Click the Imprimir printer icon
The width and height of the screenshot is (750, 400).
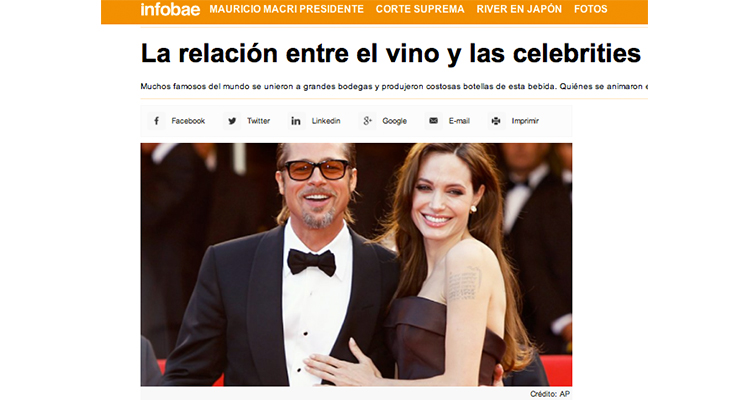click(496, 121)
